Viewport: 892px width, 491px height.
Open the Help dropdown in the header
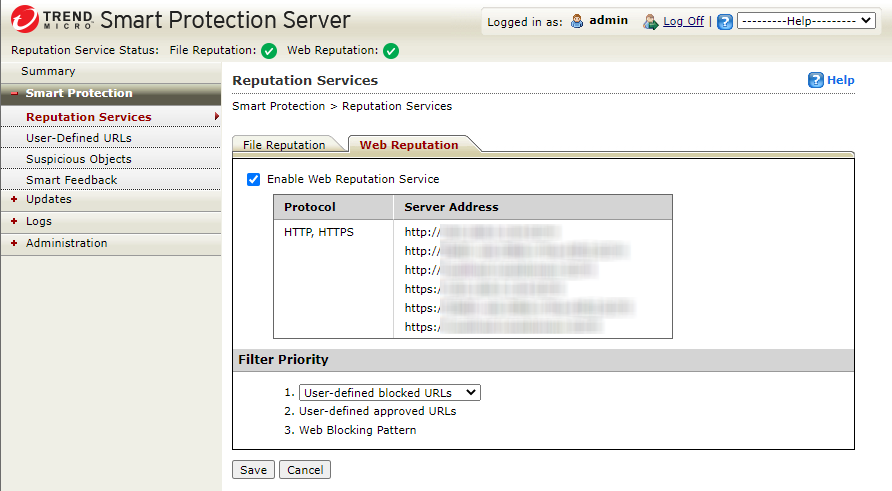tap(805, 21)
